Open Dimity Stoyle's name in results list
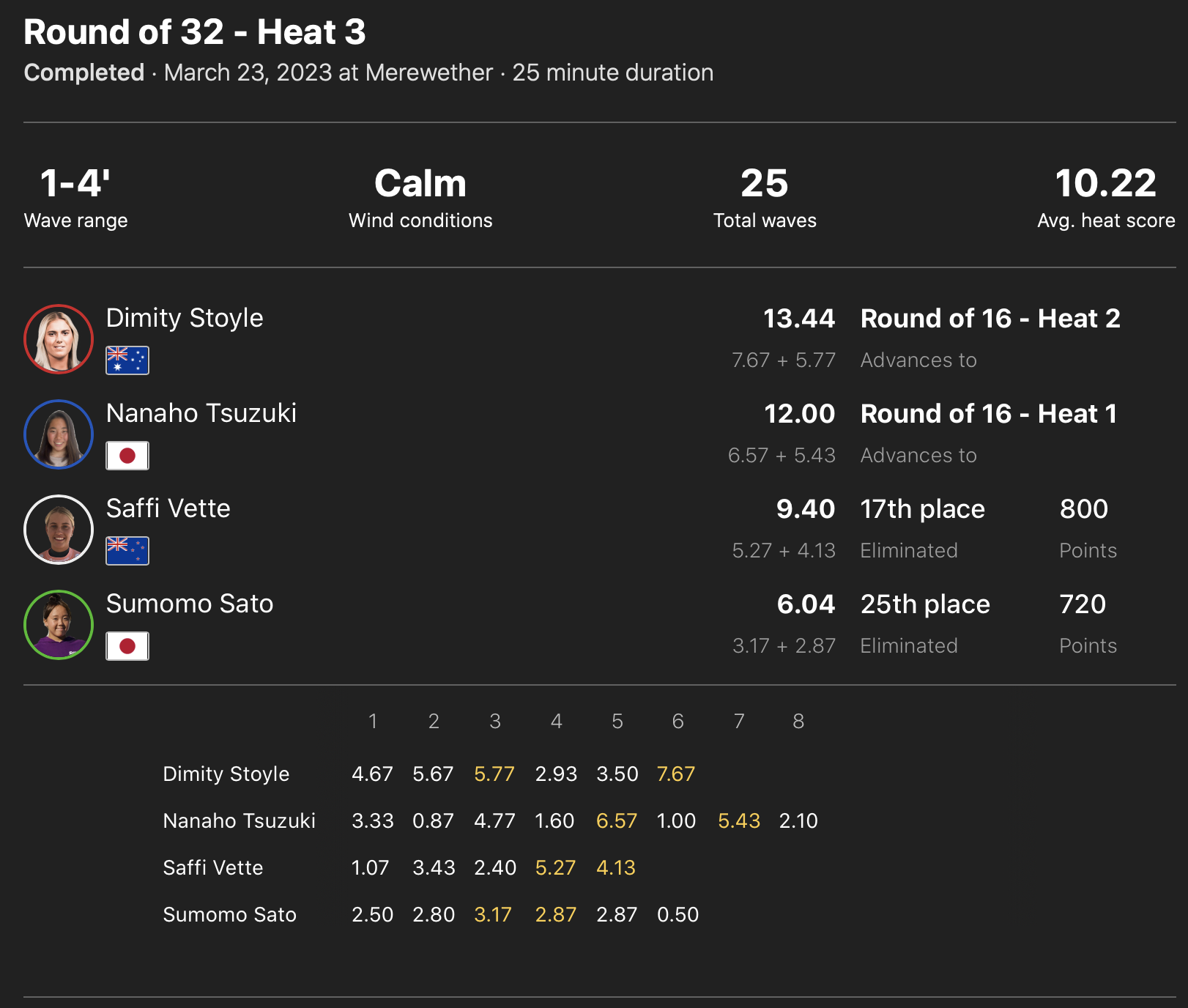 click(x=185, y=318)
